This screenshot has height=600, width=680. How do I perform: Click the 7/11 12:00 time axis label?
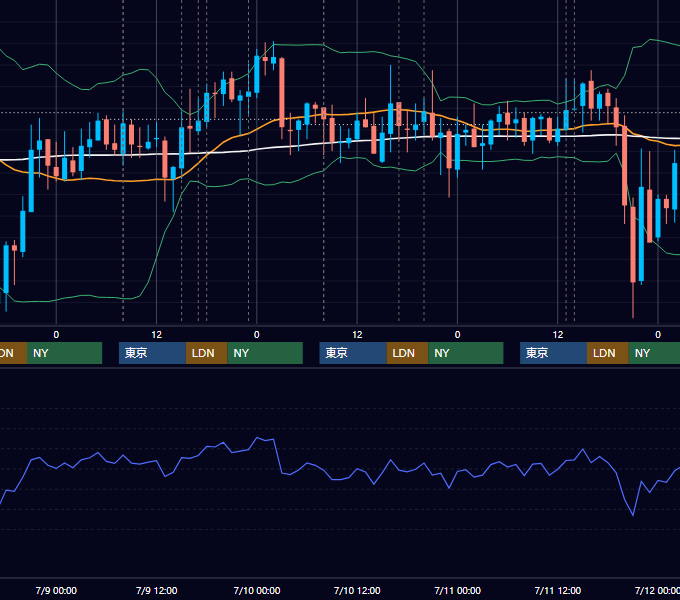[558, 590]
